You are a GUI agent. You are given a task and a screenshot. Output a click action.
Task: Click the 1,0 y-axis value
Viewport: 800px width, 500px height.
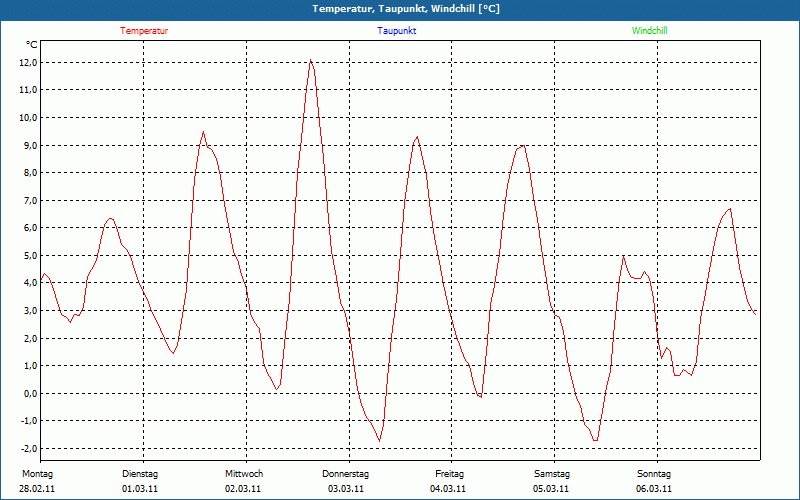coord(30,365)
